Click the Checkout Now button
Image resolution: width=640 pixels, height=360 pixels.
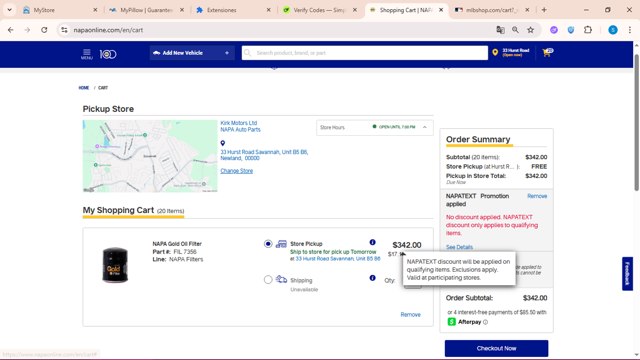496,348
